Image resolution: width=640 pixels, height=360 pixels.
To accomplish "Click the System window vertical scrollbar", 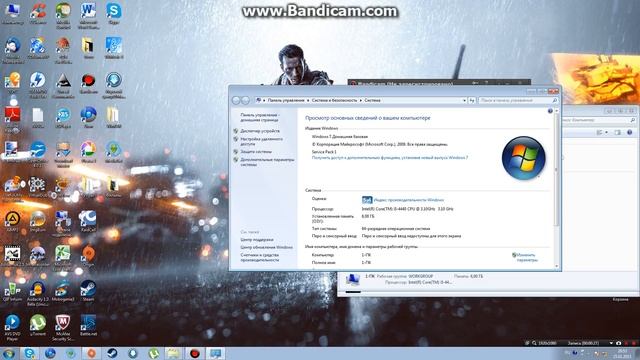I will click(556, 169).
